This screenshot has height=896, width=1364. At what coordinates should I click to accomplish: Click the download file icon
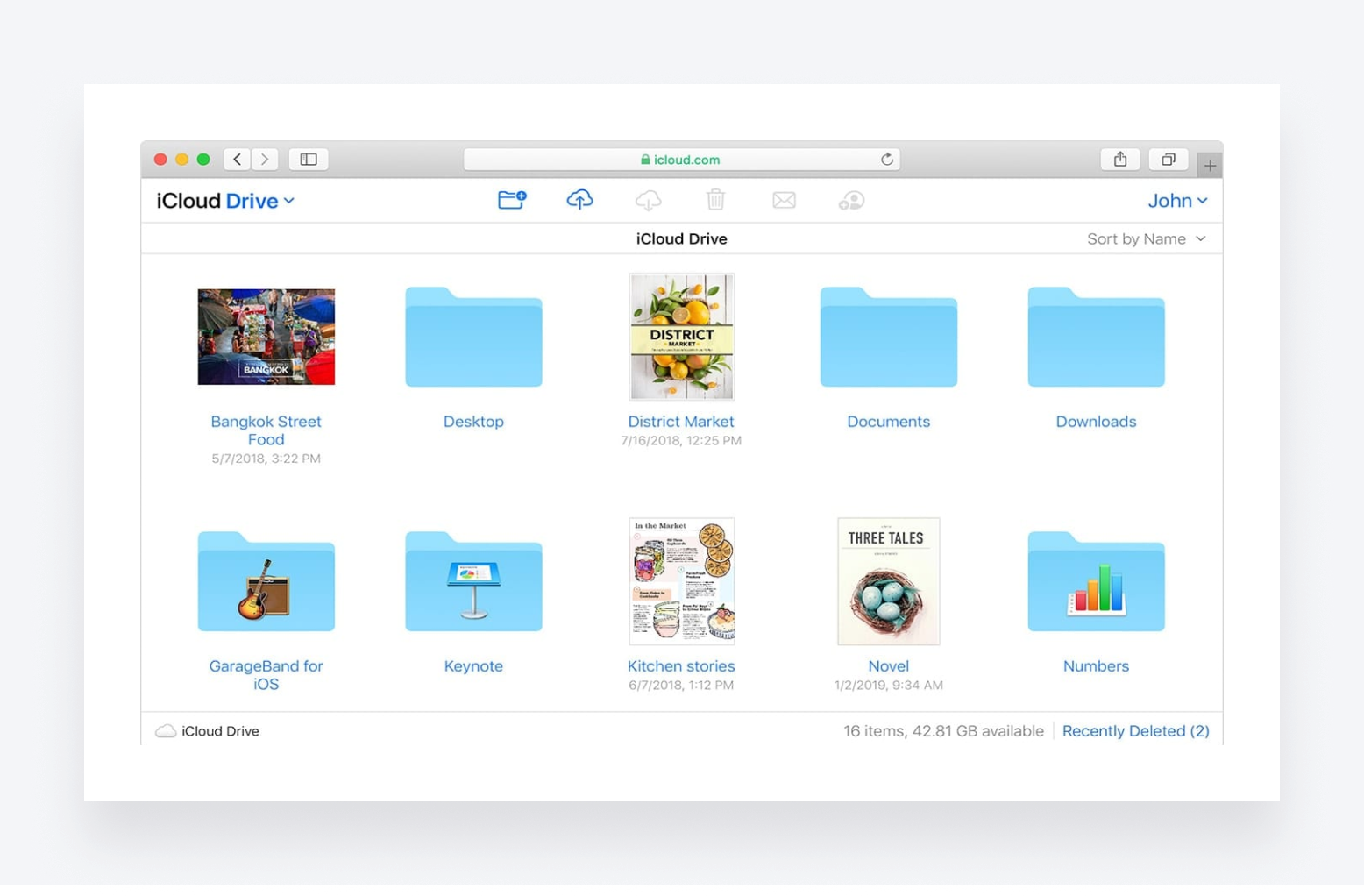pyautogui.click(x=648, y=200)
